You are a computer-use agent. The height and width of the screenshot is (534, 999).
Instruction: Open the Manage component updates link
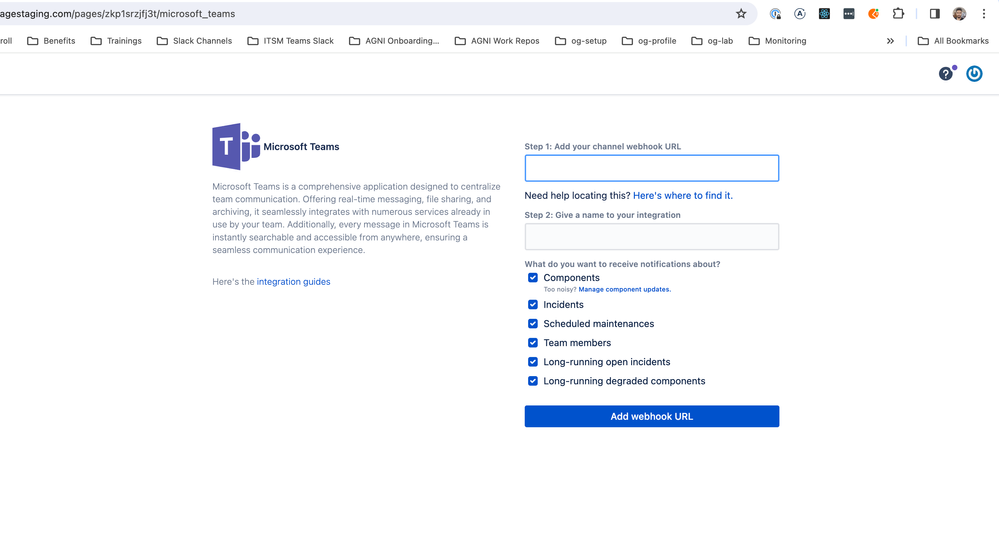(x=624, y=289)
